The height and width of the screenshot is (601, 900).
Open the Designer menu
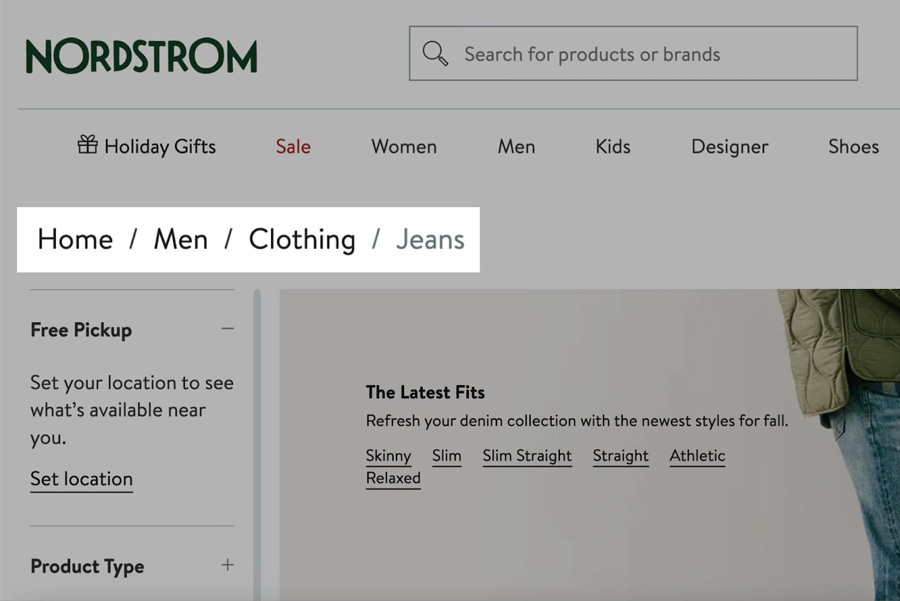[x=730, y=146]
